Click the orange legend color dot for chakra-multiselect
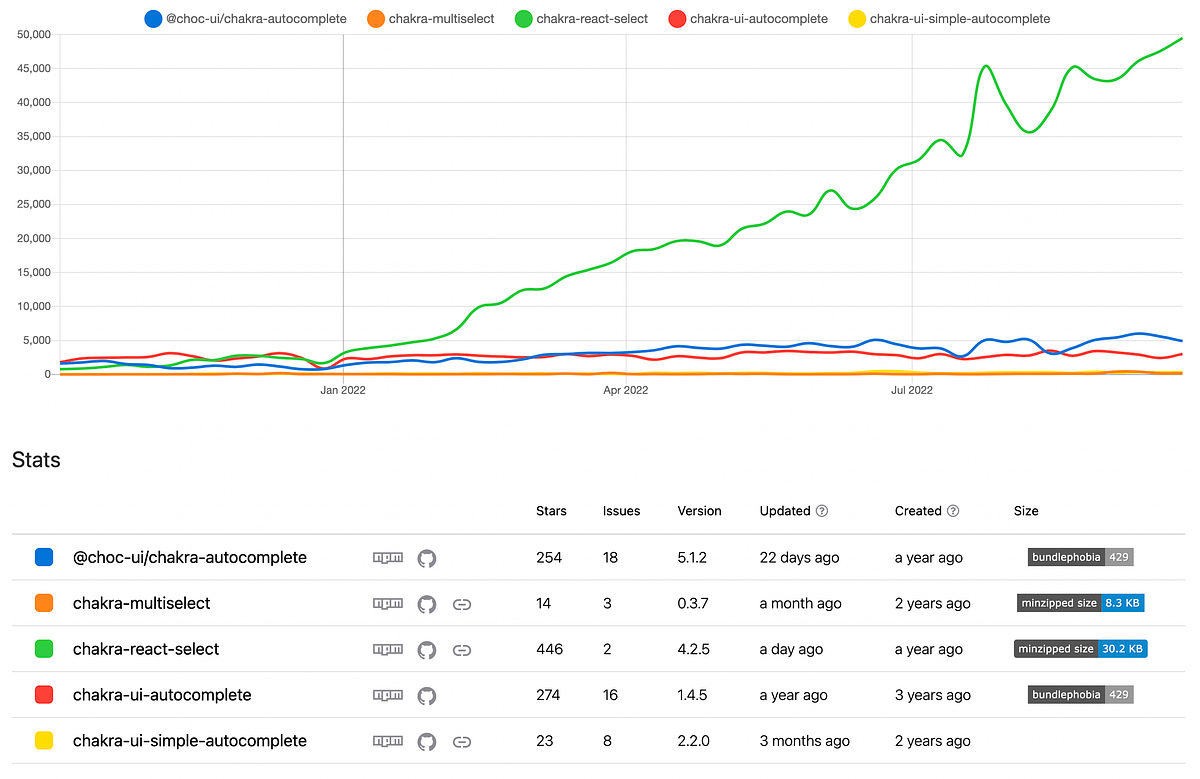Screen dimensions: 1200x779 [x=375, y=18]
